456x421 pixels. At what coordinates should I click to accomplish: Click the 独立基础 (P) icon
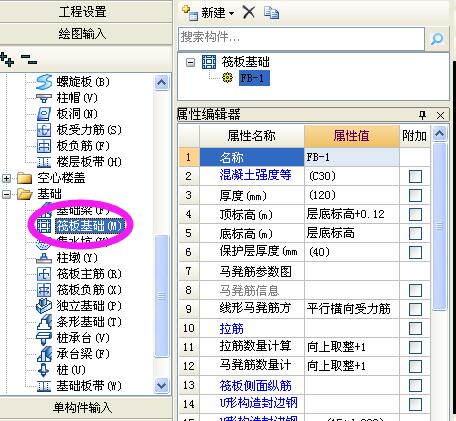point(44,306)
